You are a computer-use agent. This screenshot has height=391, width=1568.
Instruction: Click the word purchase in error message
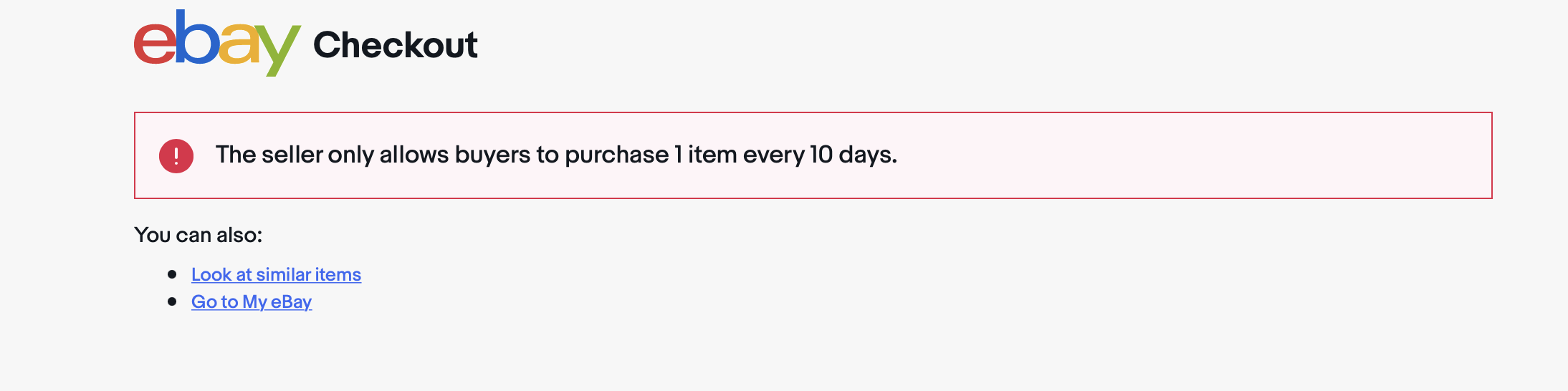click(616, 155)
